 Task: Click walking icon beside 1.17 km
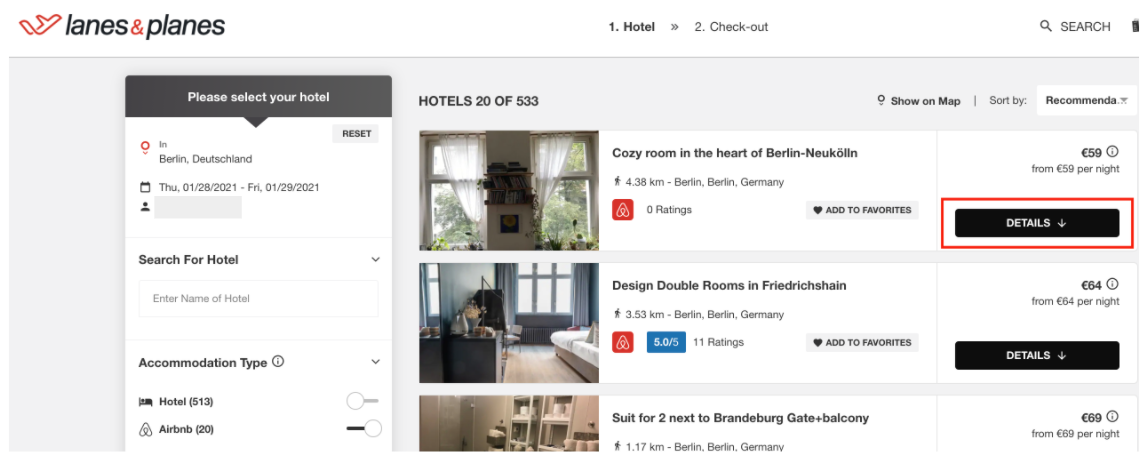(x=617, y=445)
